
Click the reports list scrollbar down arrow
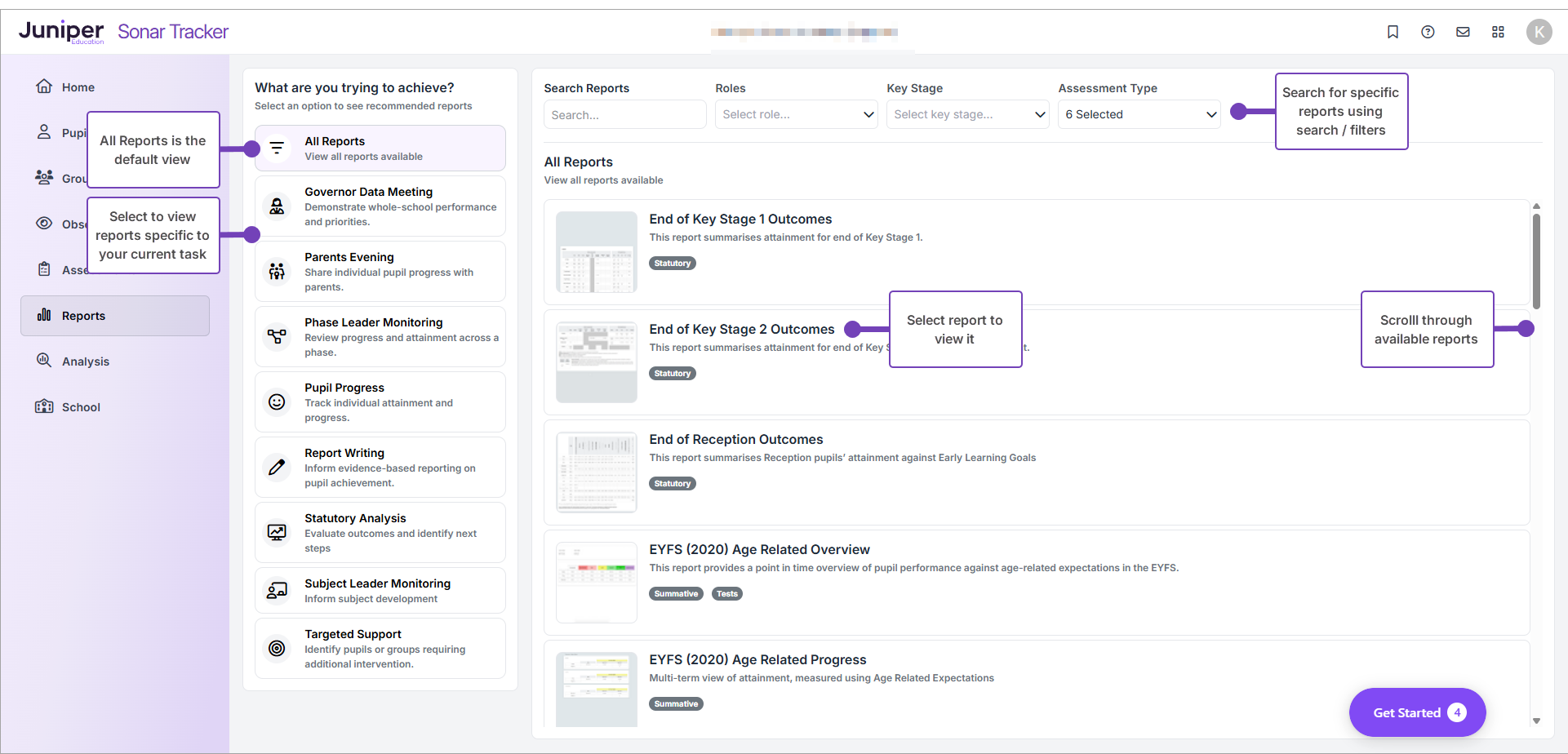(1536, 721)
